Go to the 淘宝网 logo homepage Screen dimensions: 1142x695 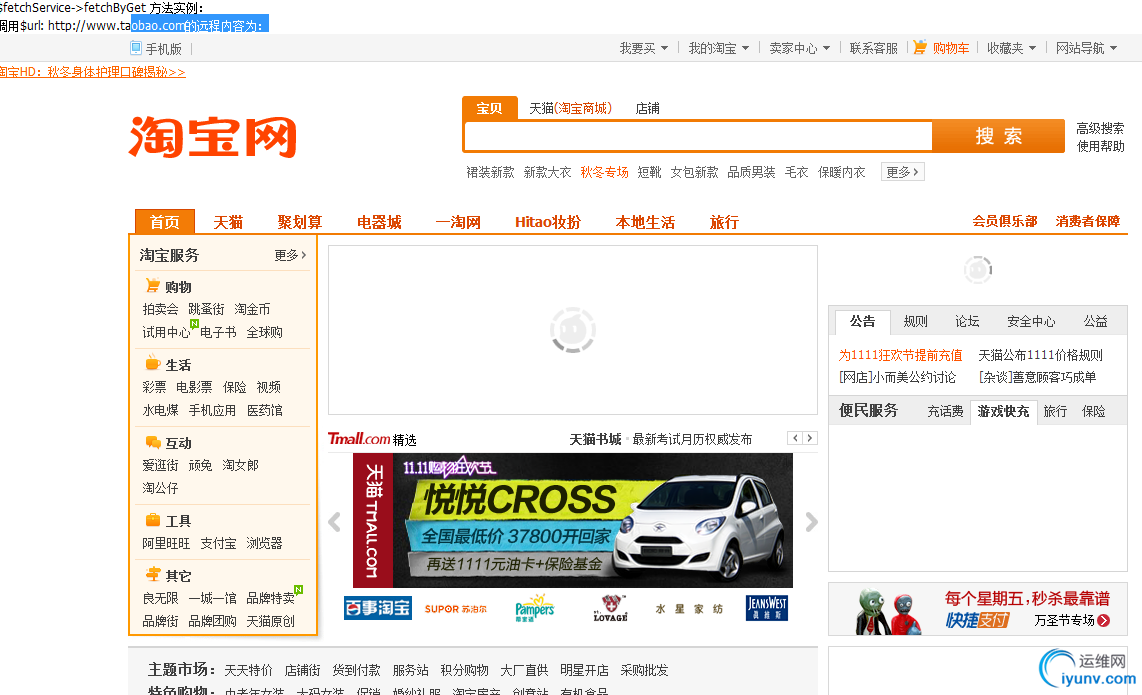coord(213,136)
